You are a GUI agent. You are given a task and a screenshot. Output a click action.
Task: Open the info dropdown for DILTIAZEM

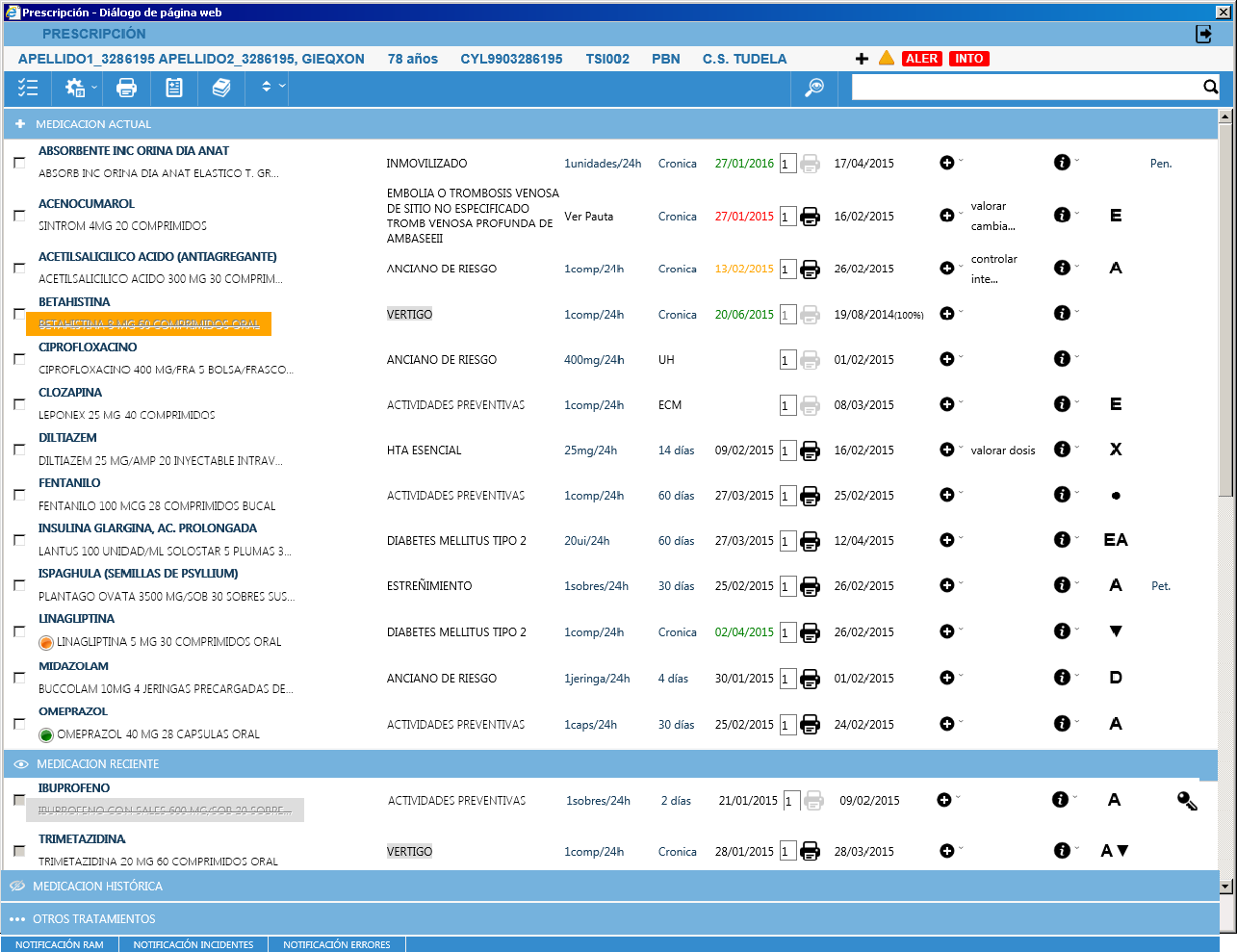pyautogui.click(x=1066, y=450)
